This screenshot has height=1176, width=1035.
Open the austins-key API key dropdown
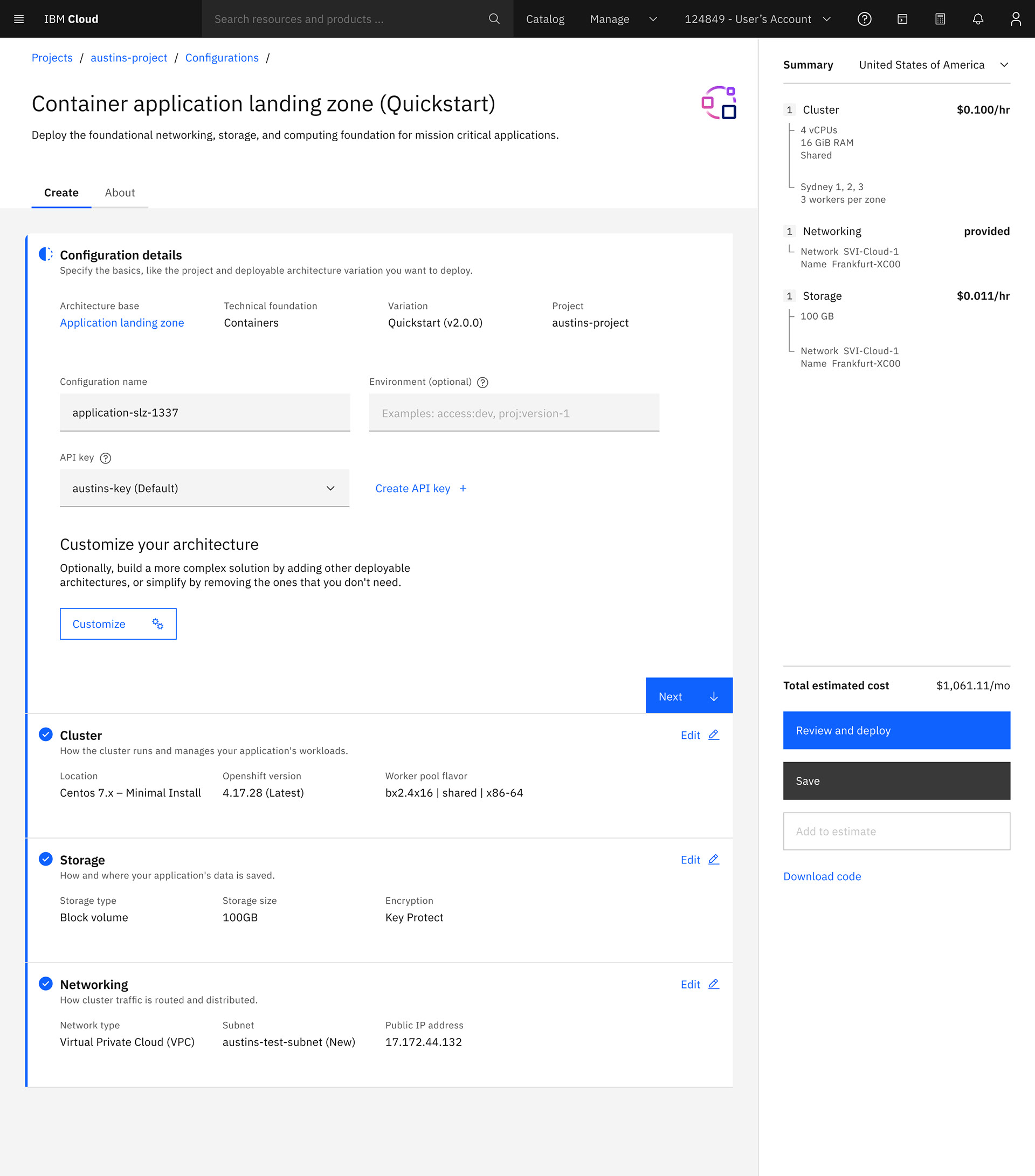point(204,488)
